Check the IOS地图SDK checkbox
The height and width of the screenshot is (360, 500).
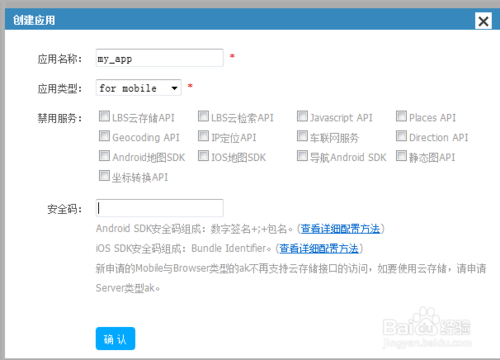203,156
